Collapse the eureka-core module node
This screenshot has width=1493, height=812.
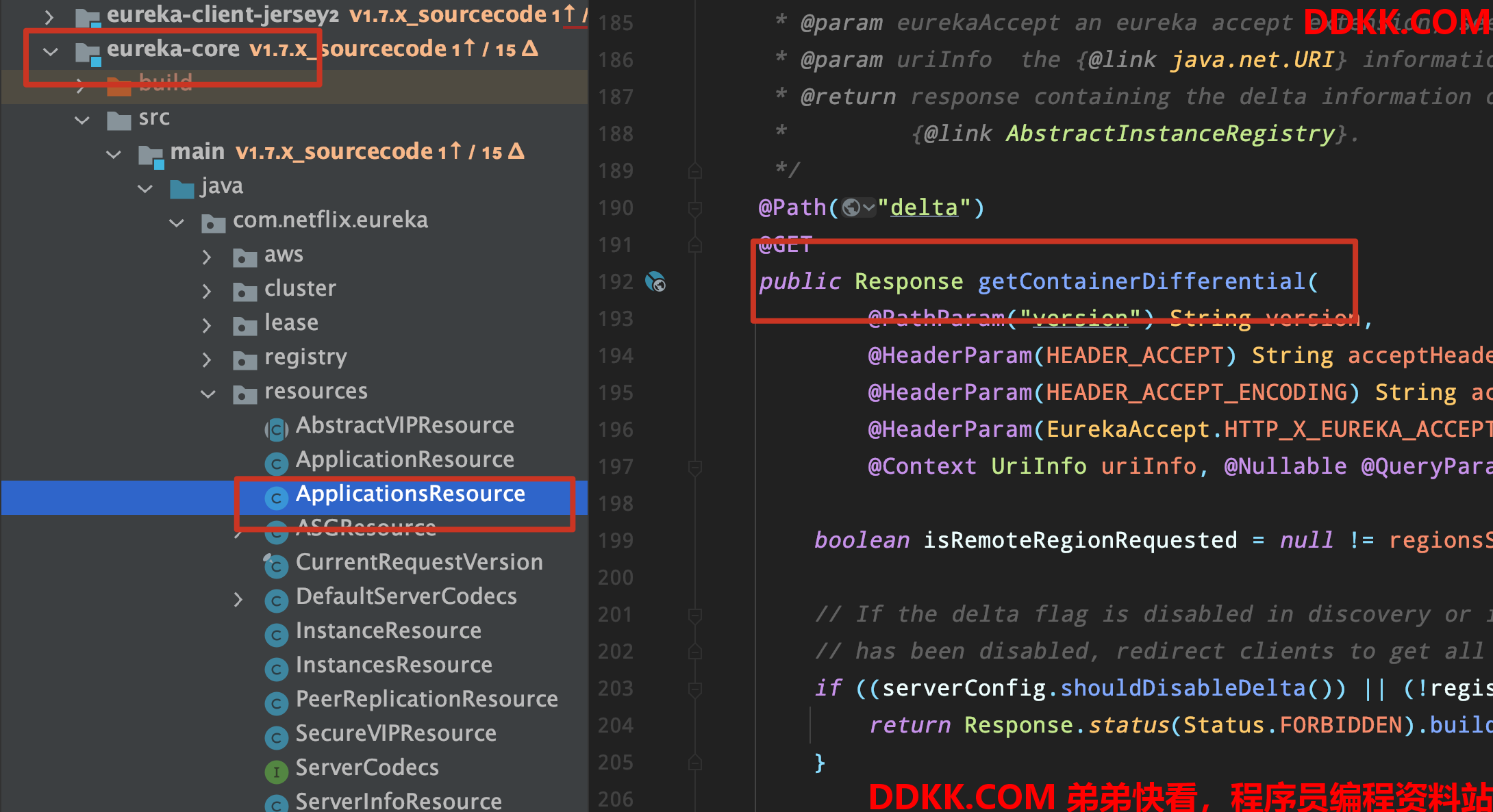[50, 51]
